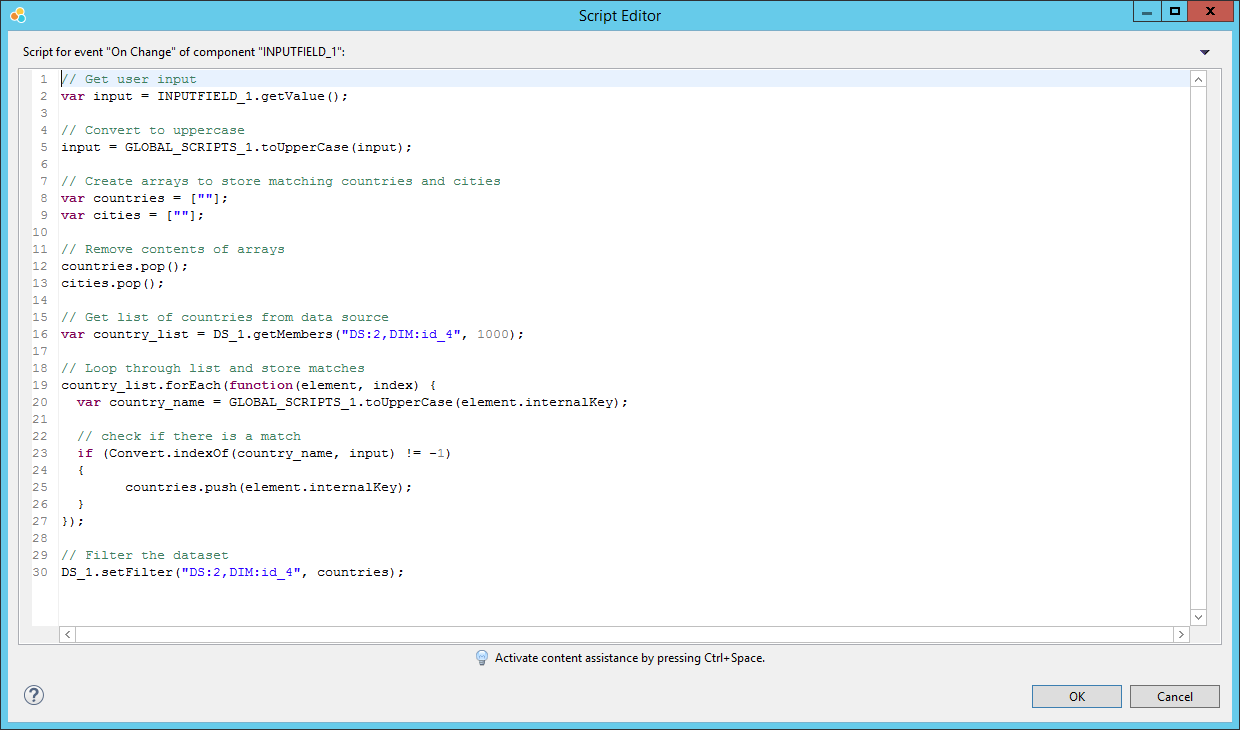Click comment '// Create arrays to store matching countries and cities'
This screenshot has height=730, width=1240.
[x=281, y=181]
